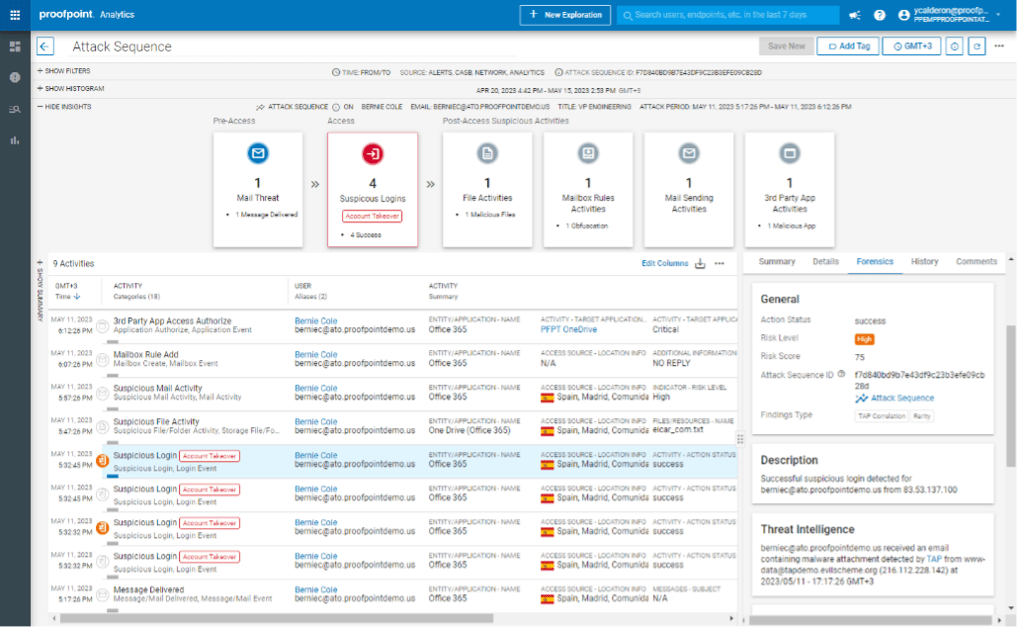Go back with the arrow button
Screen dimensions: 1020x629
click(x=45, y=46)
